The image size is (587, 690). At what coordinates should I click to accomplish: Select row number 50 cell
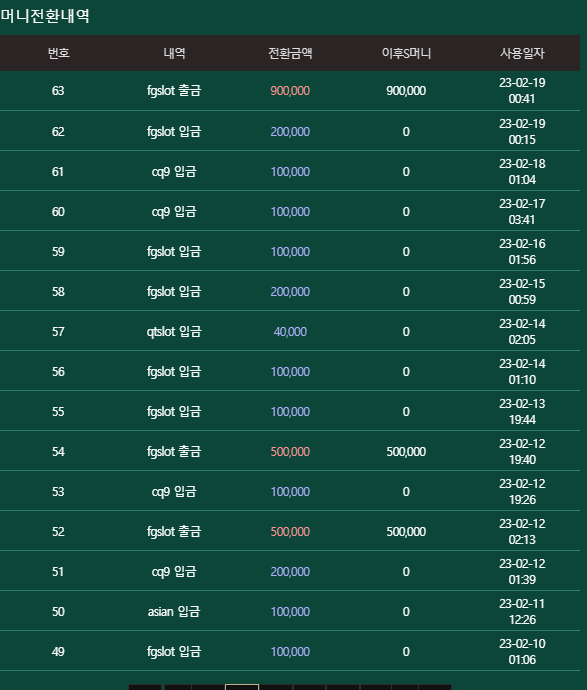tap(58, 612)
